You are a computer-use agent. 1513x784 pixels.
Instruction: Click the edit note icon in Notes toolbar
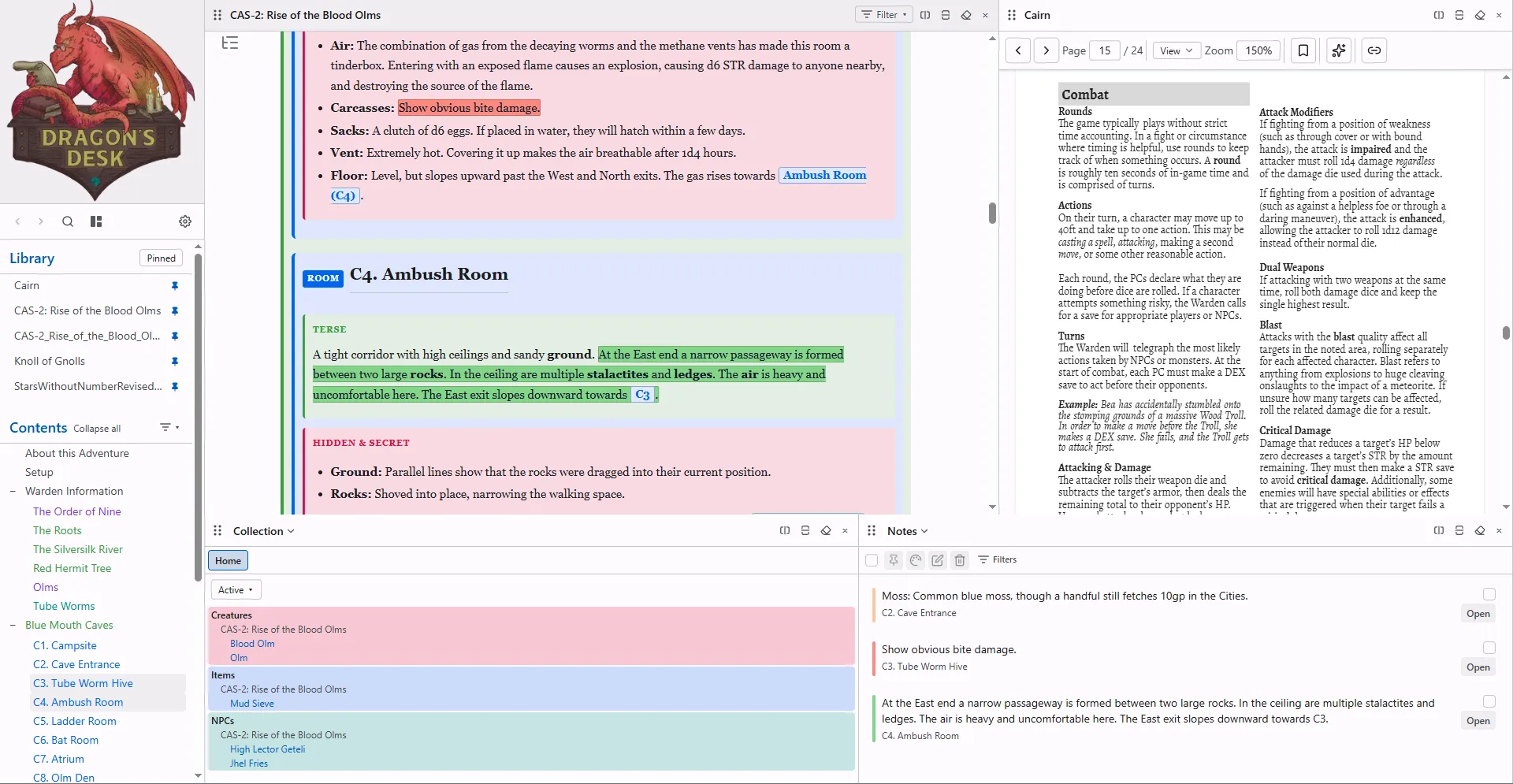pos(938,560)
